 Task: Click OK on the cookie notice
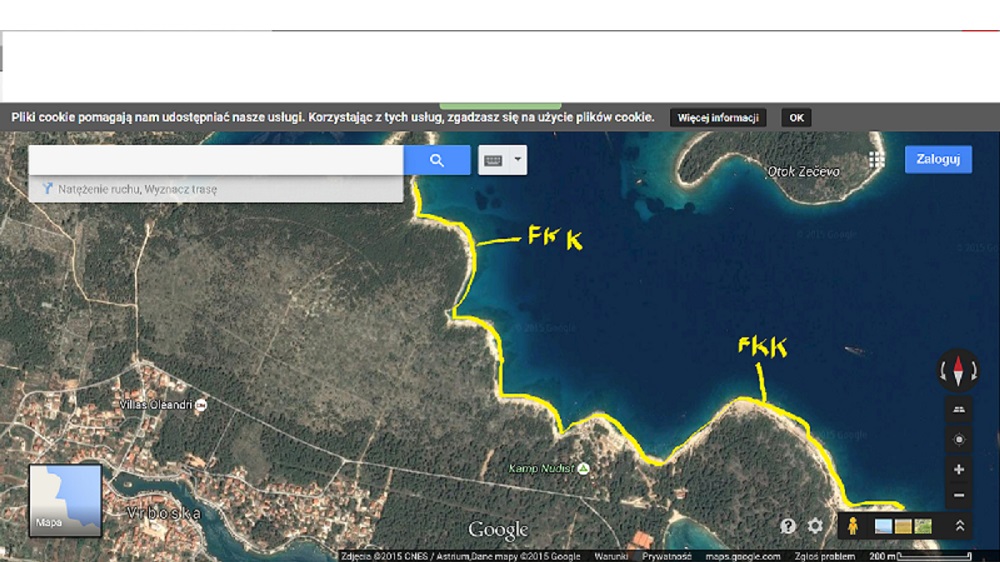796,118
